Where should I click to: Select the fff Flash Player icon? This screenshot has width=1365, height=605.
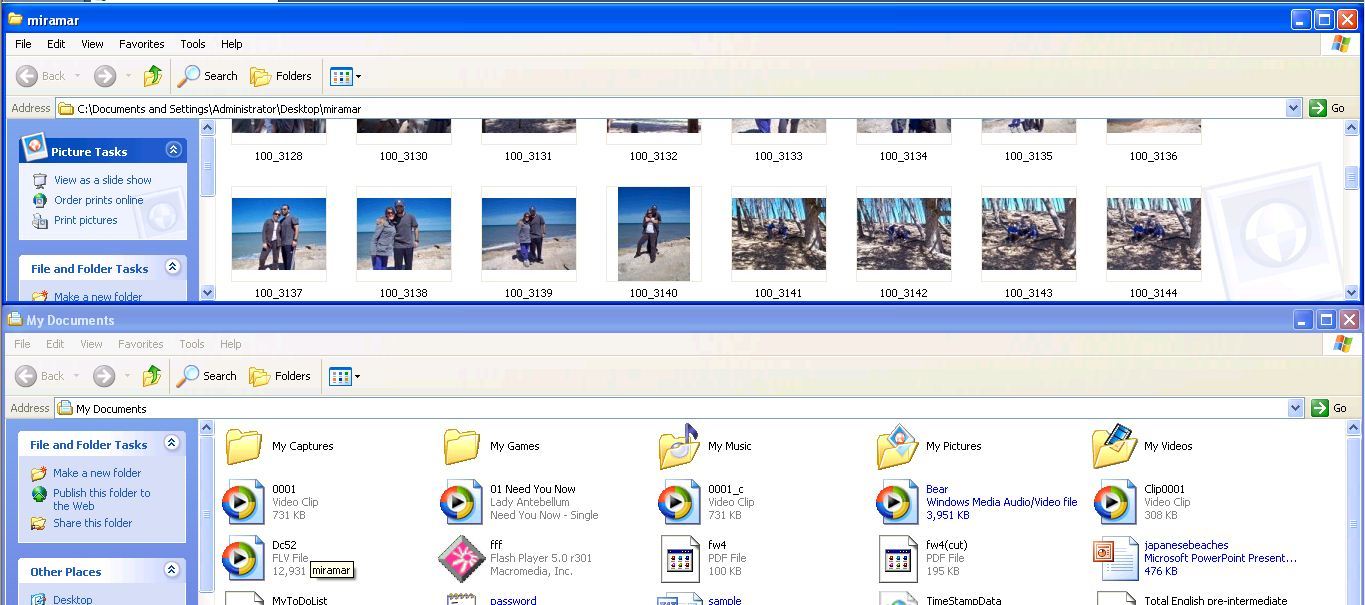[461, 558]
